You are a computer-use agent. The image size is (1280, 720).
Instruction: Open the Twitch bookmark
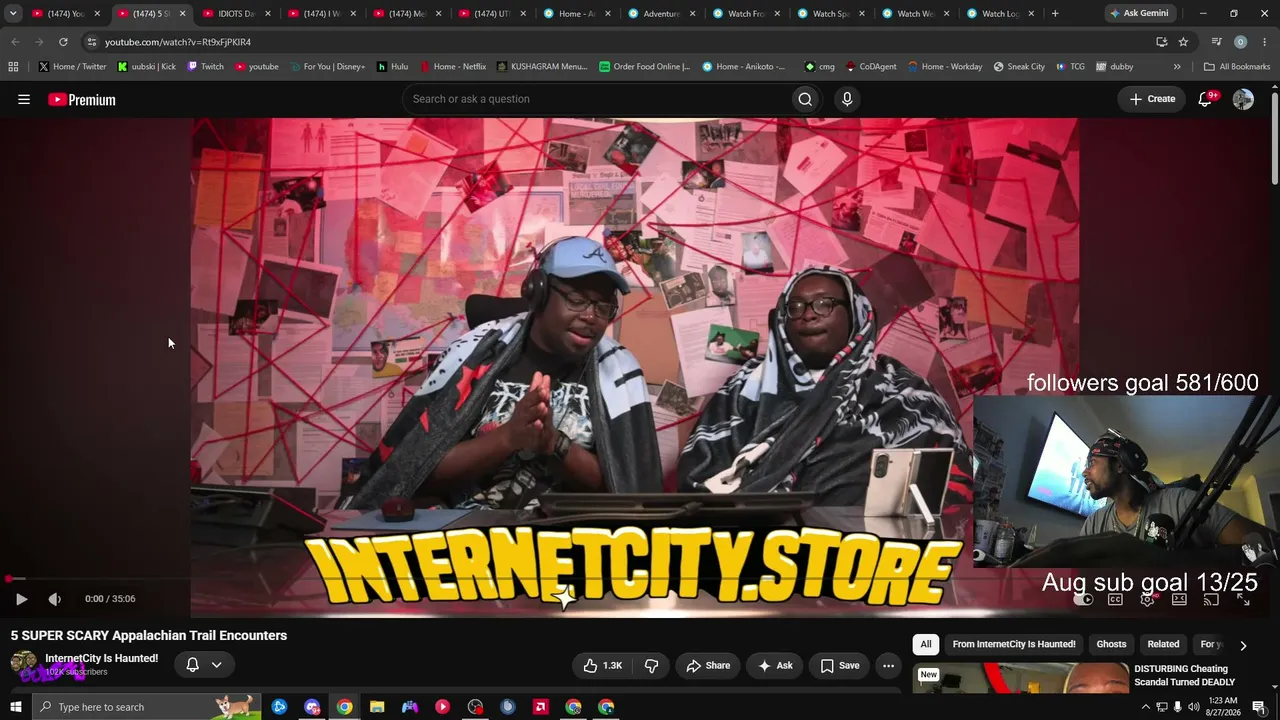coord(206,67)
